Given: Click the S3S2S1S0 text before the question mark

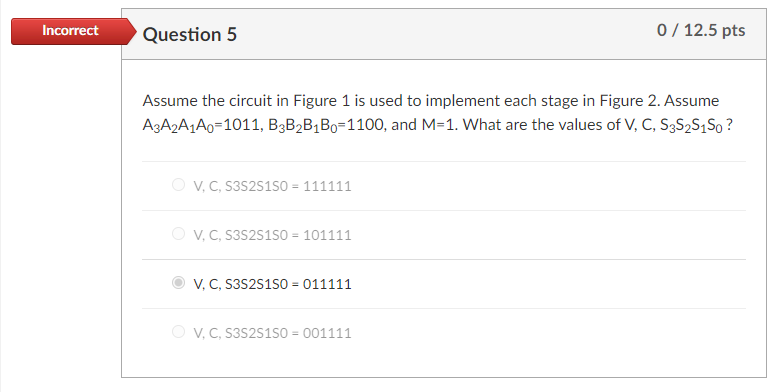Looking at the screenshot, I should (691, 125).
